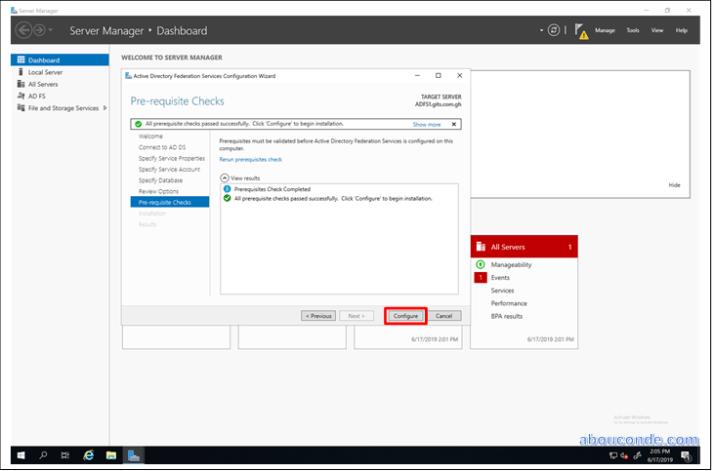The image size is (714, 471).
Task: Open Internet Explorer from the taskbar
Action: [x=88, y=455]
